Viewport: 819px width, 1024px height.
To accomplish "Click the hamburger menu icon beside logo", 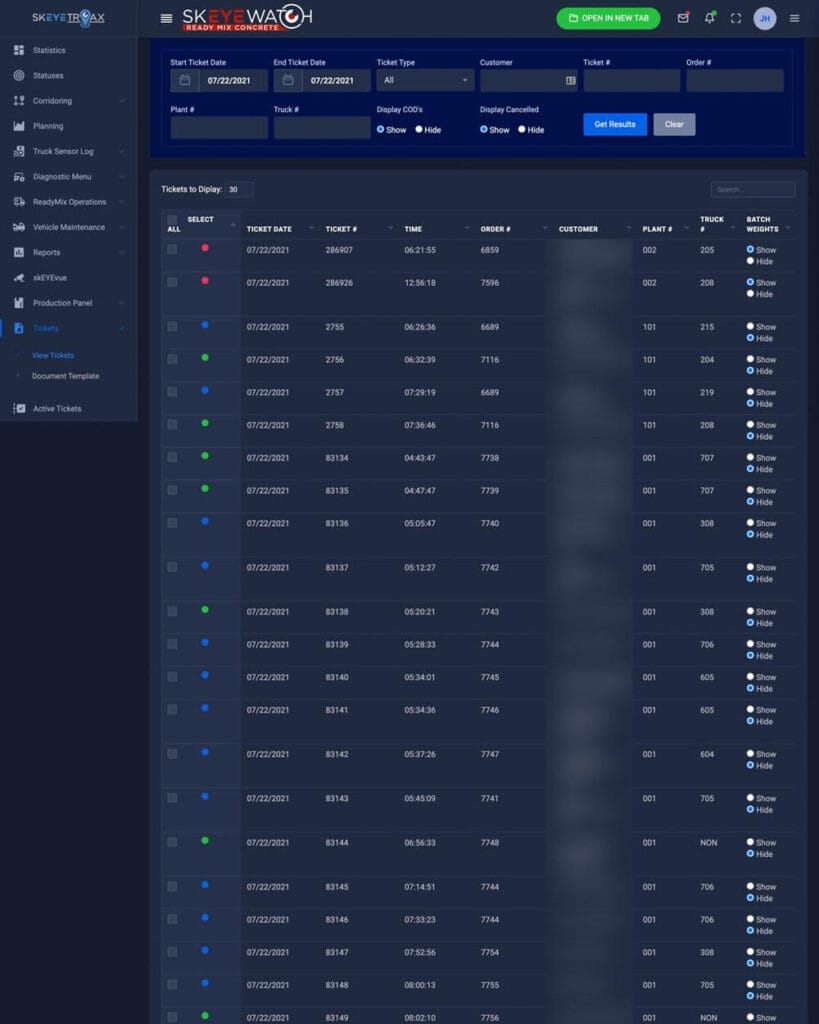I will click(166, 18).
